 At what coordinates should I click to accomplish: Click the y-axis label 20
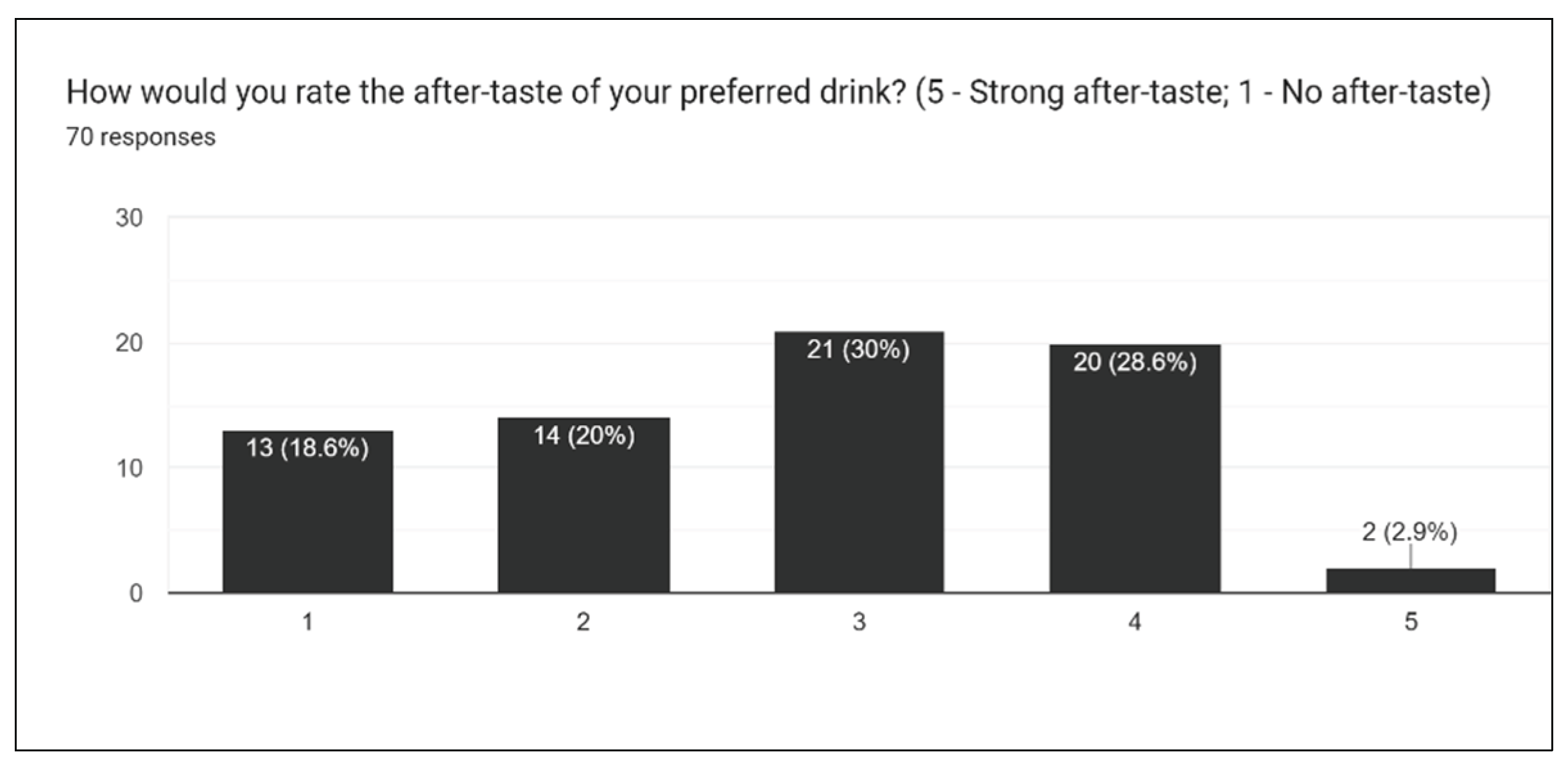129,344
